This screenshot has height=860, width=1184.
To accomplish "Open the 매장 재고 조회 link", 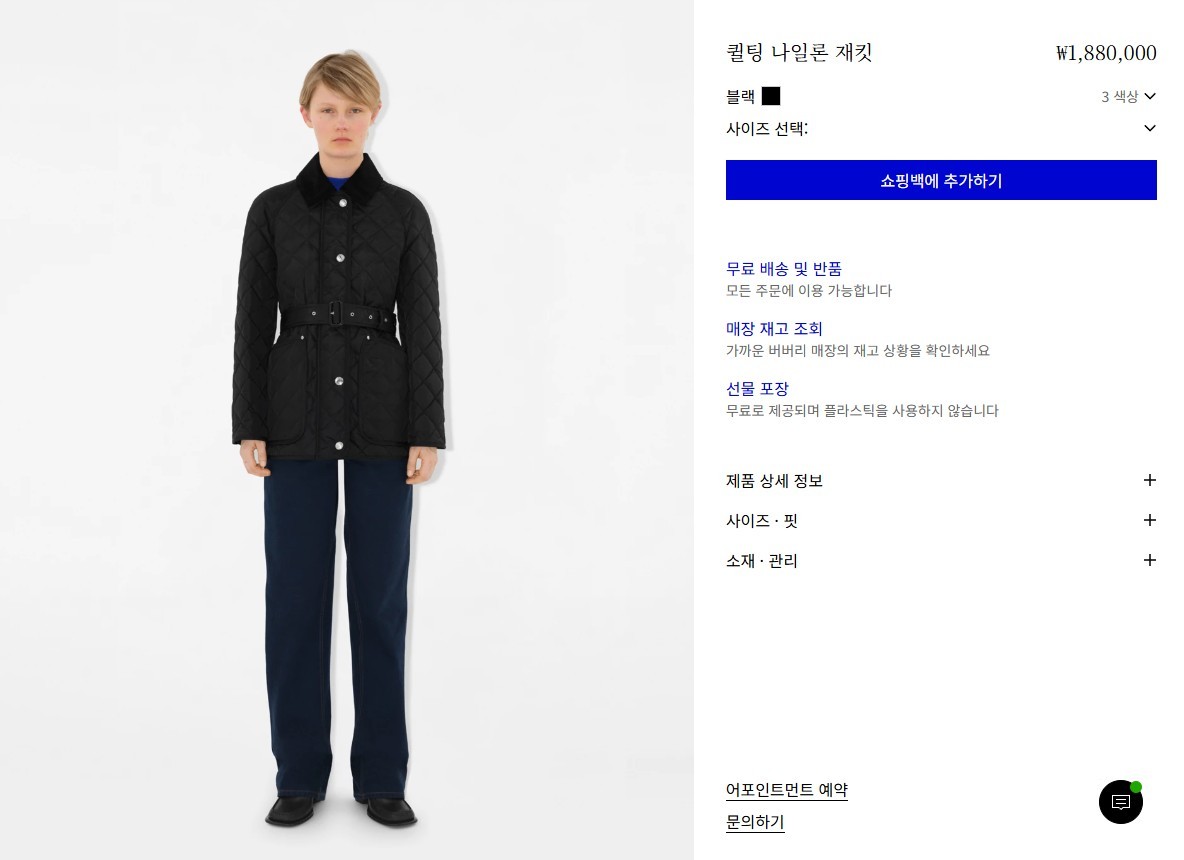I will (x=774, y=328).
